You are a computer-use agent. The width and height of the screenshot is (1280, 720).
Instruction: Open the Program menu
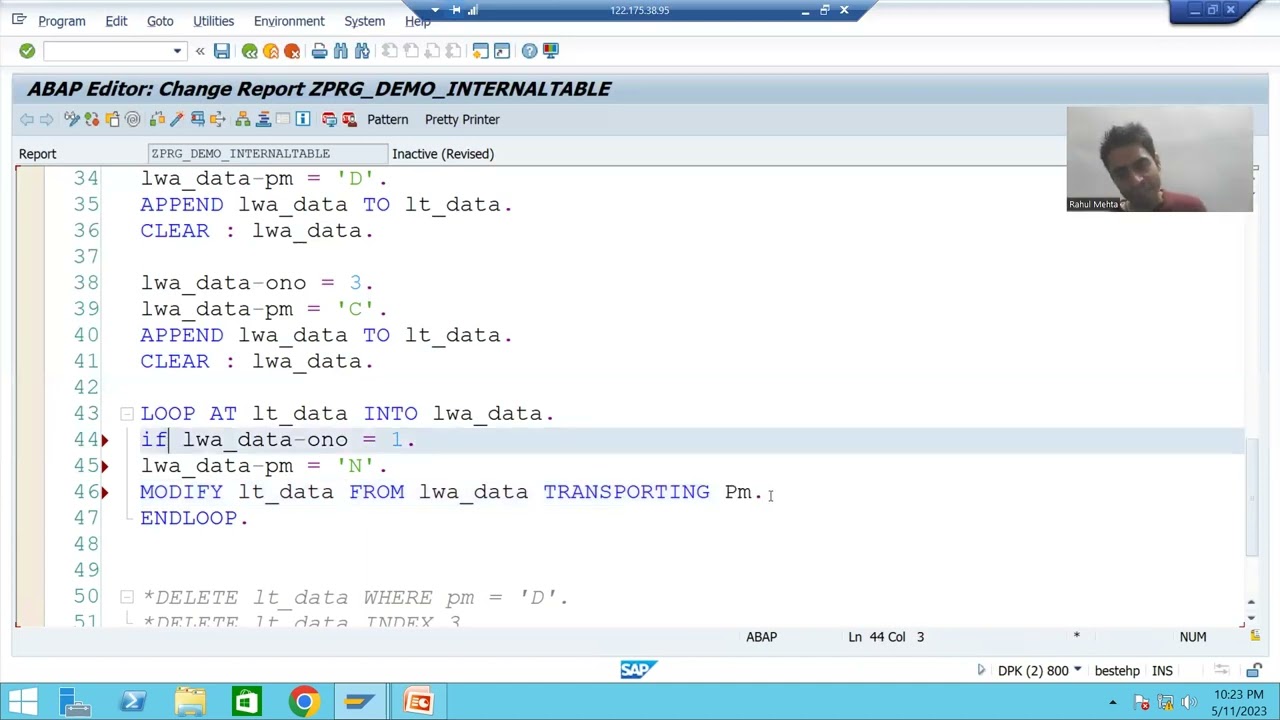[x=62, y=21]
